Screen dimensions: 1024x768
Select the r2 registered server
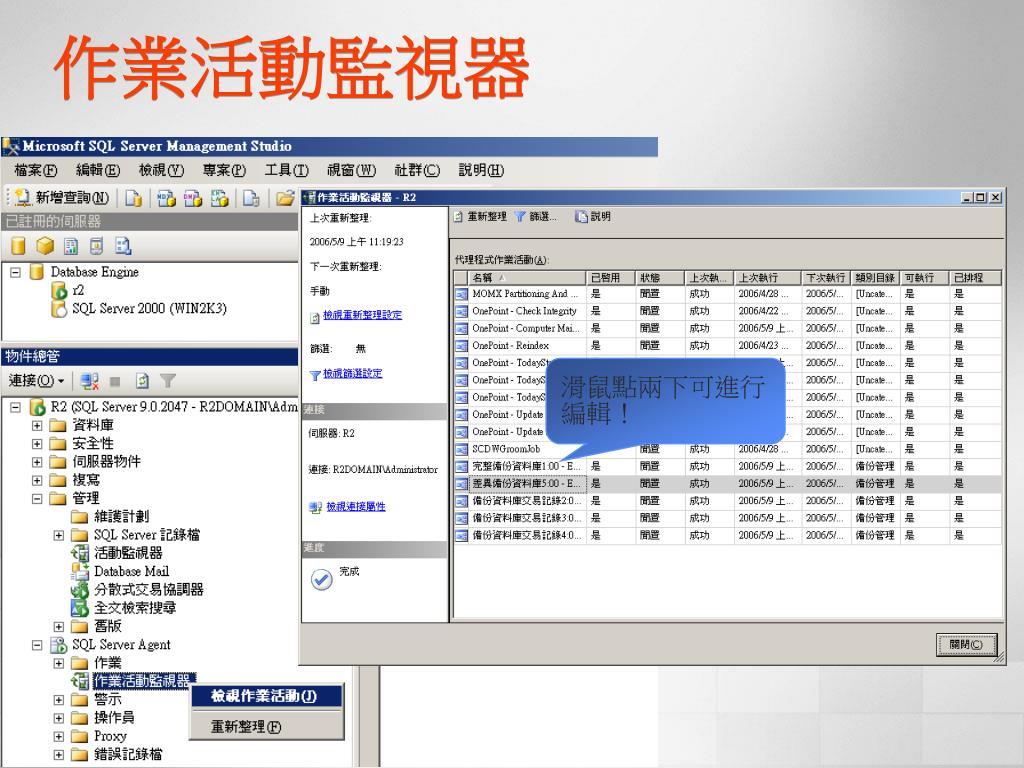tap(78, 290)
